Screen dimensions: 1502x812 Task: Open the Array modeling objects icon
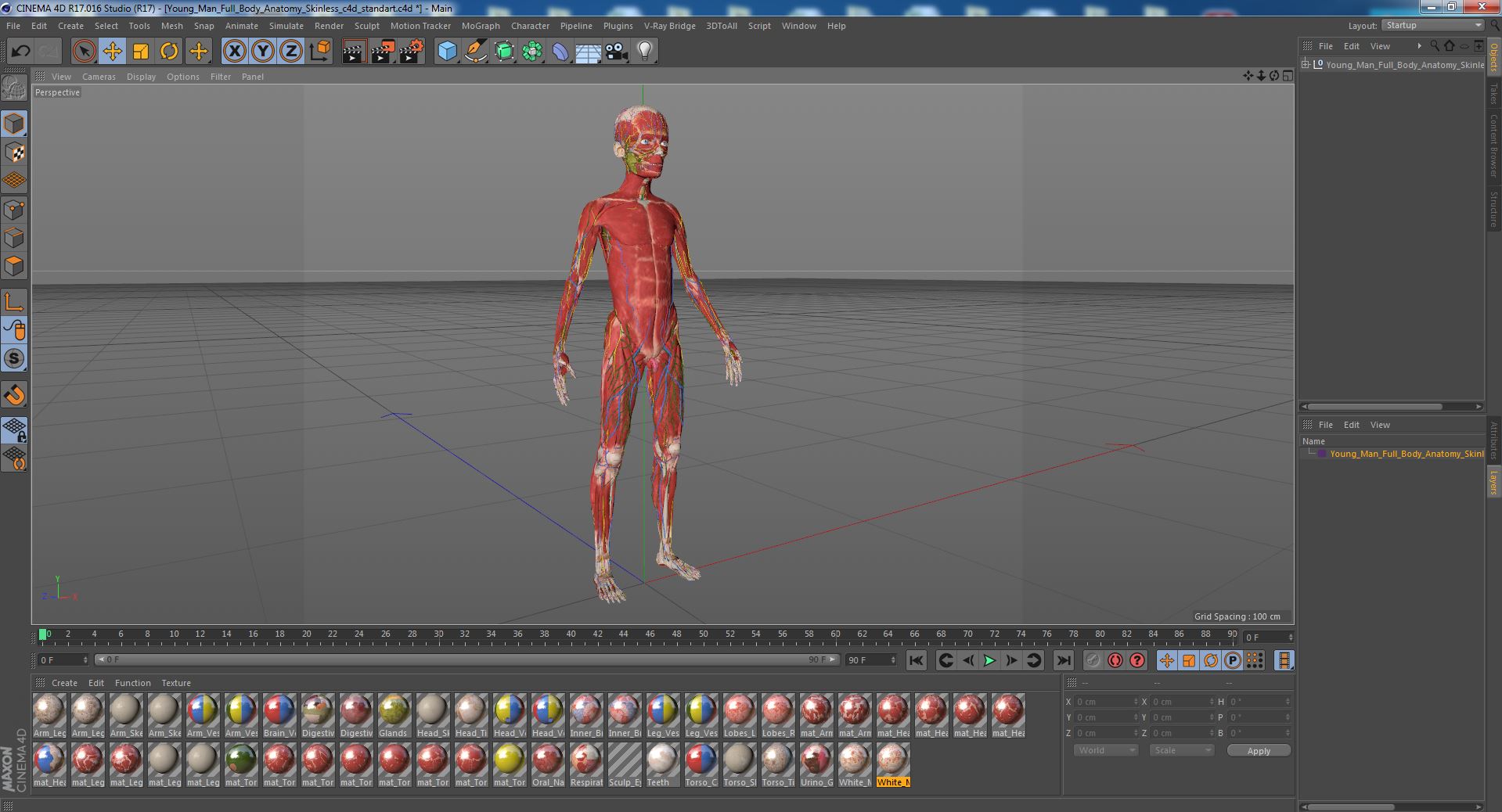(532, 52)
